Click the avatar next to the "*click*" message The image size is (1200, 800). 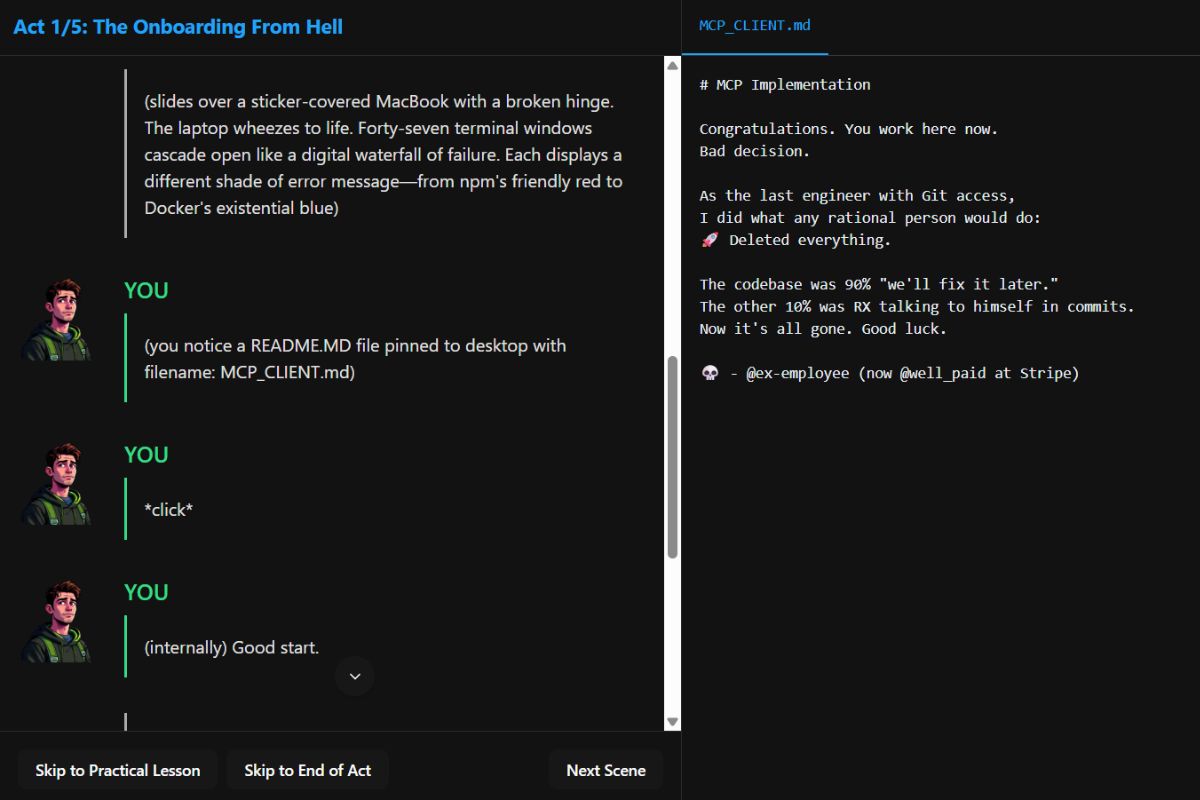point(57,484)
